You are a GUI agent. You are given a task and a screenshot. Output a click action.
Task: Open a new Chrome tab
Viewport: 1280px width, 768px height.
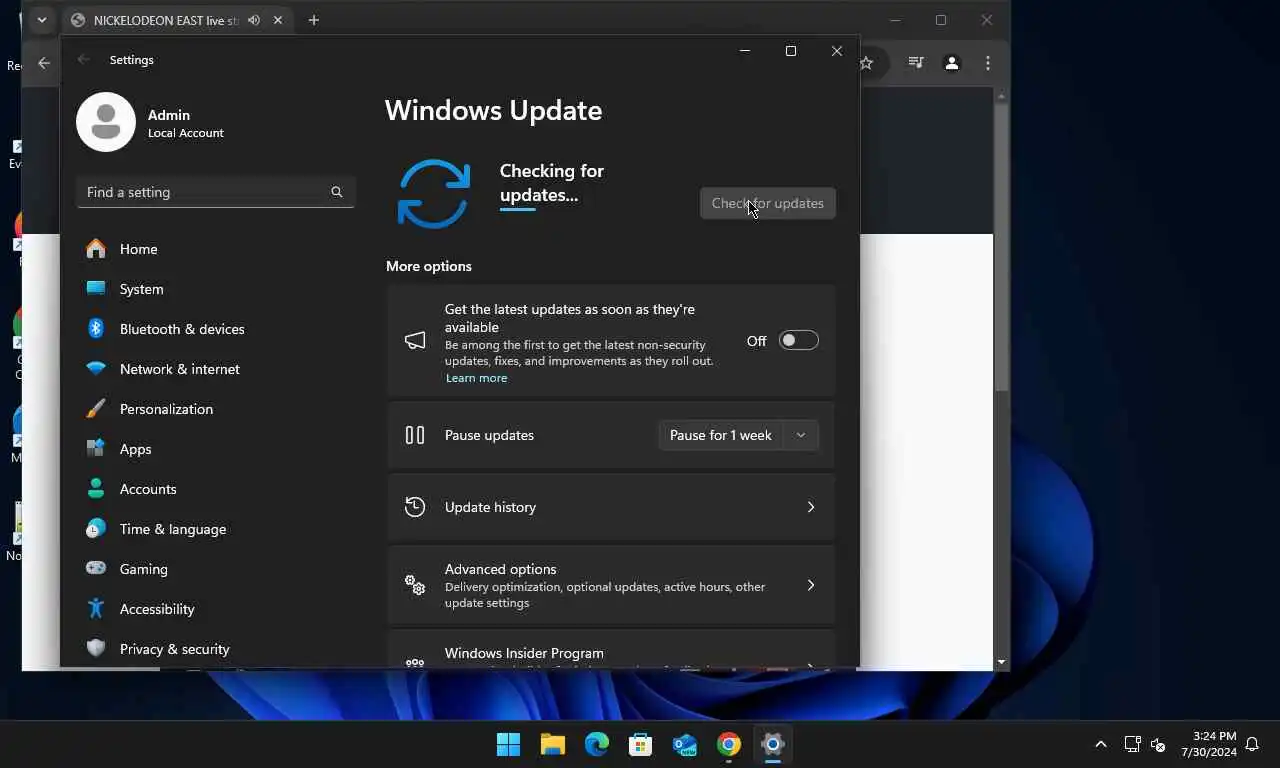point(314,20)
